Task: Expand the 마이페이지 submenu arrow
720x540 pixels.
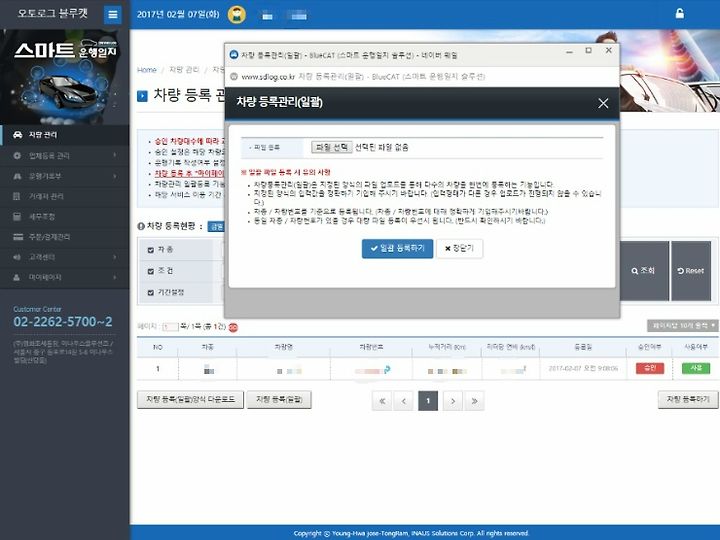Action: tap(114, 277)
